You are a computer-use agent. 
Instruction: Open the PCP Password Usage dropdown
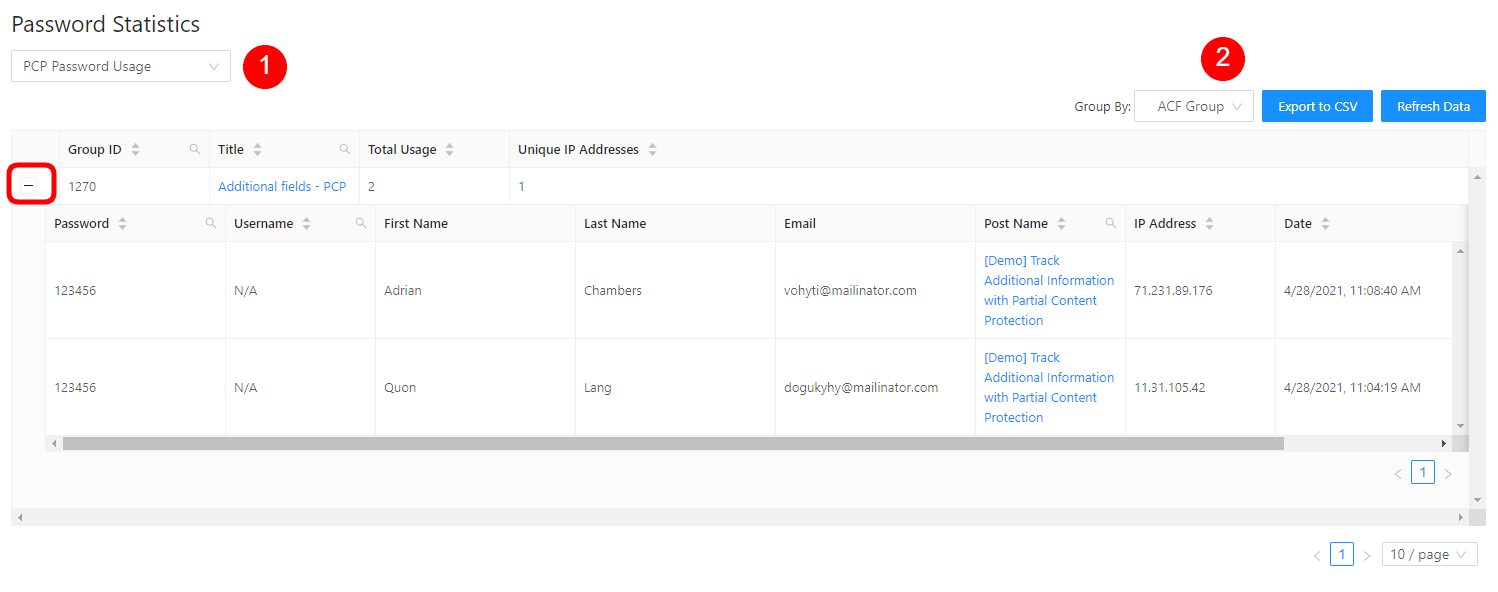coord(121,67)
